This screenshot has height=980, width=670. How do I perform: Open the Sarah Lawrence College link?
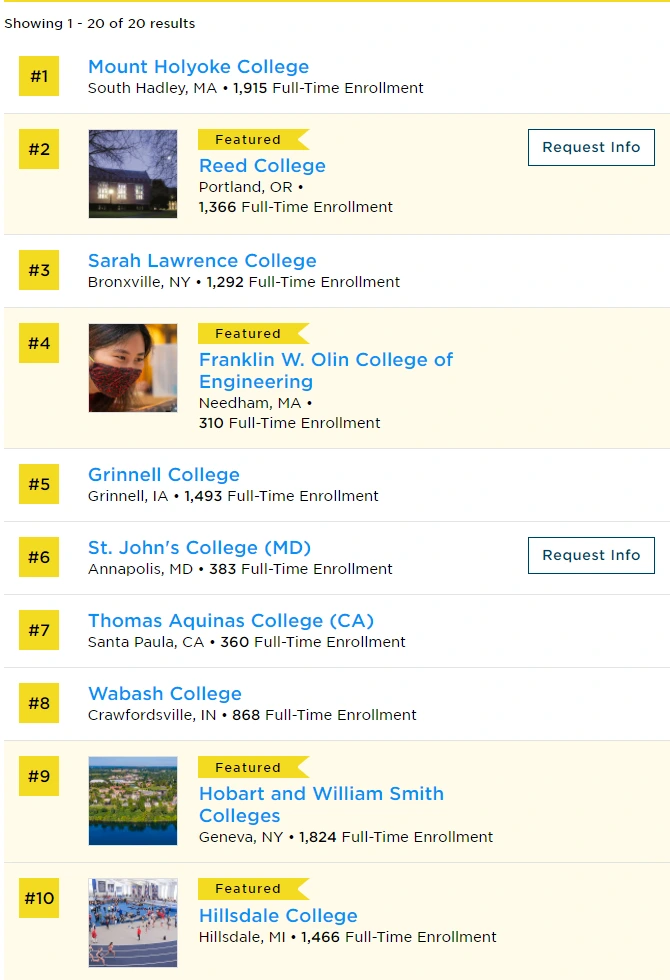pyautogui.click(x=202, y=261)
